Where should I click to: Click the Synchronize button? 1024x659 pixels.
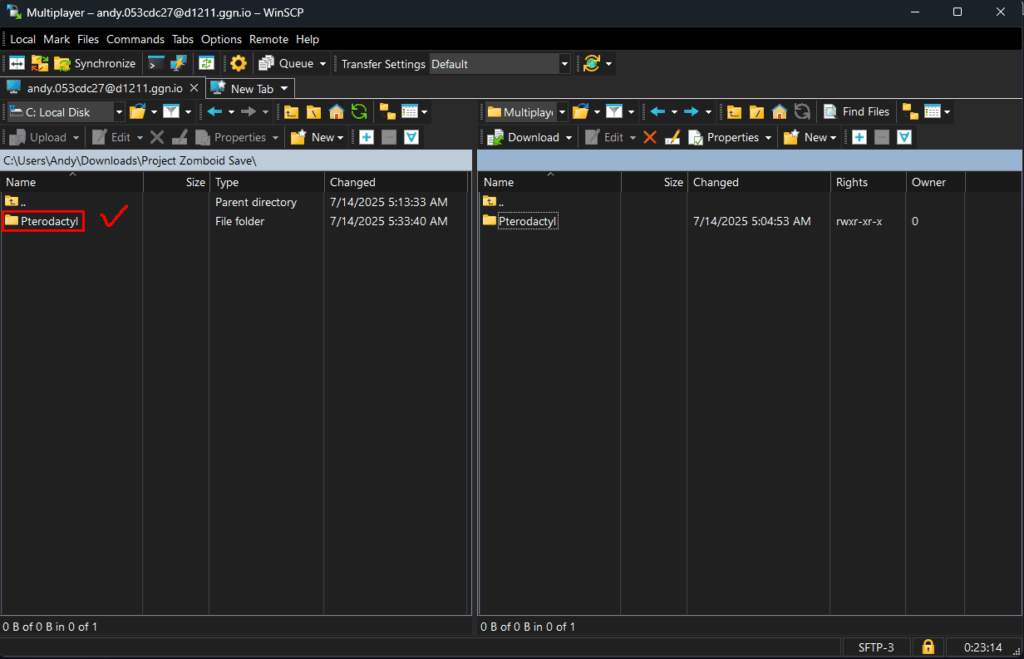pyautogui.click(x=95, y=63)
